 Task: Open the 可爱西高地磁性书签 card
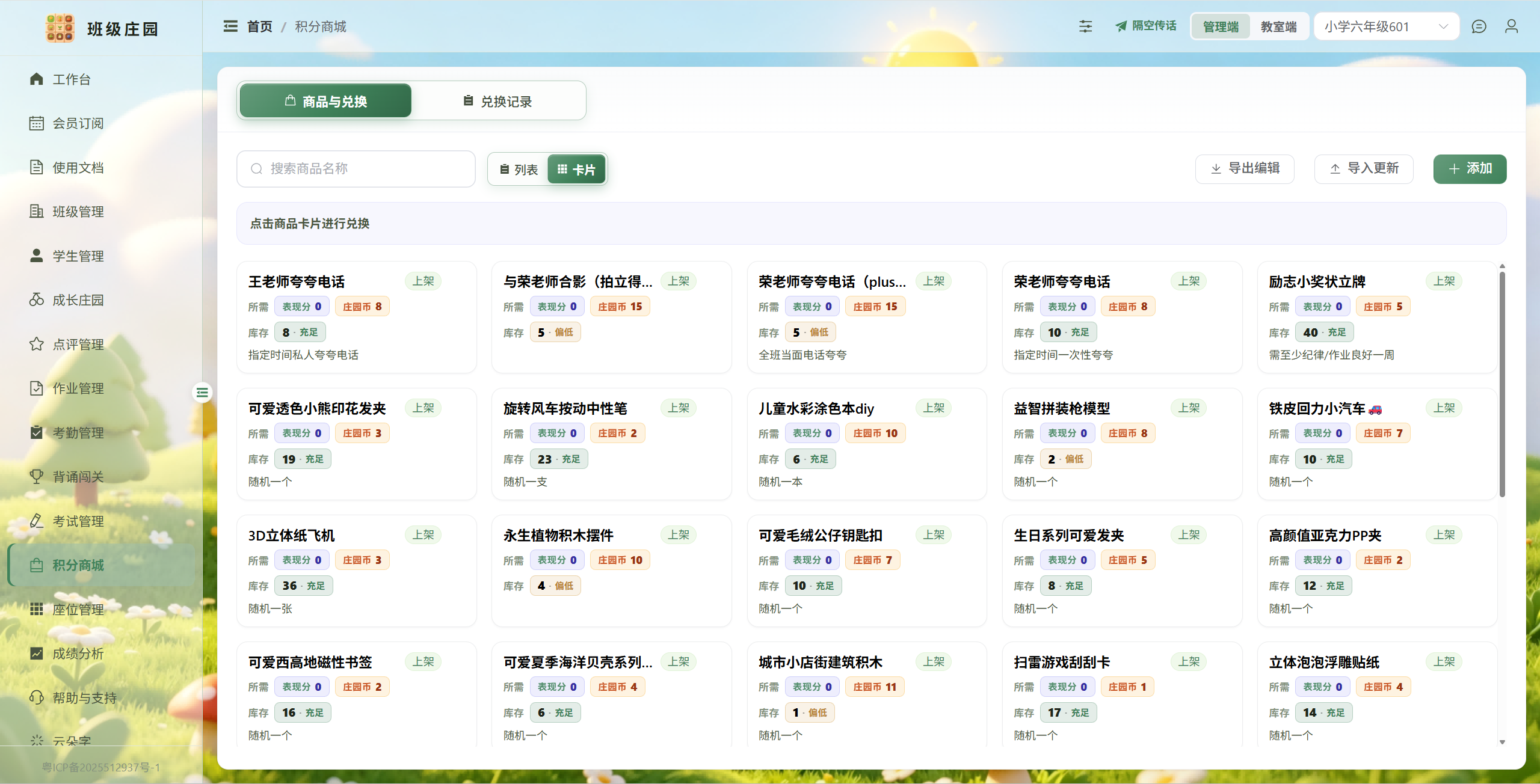tap(357, 694)
